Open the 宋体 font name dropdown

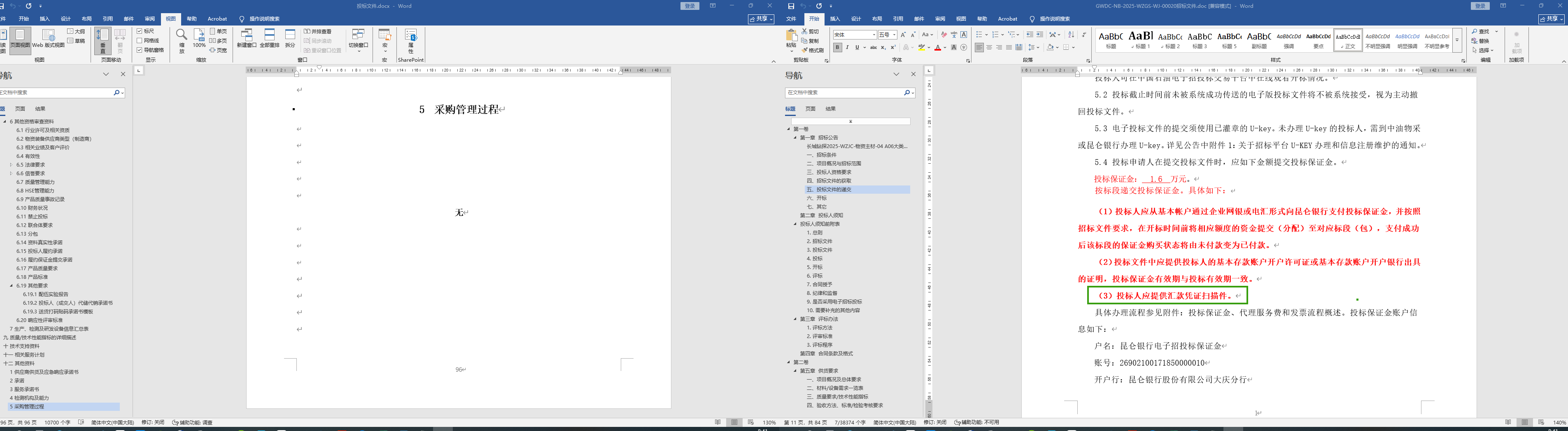[x=874, y=35]
